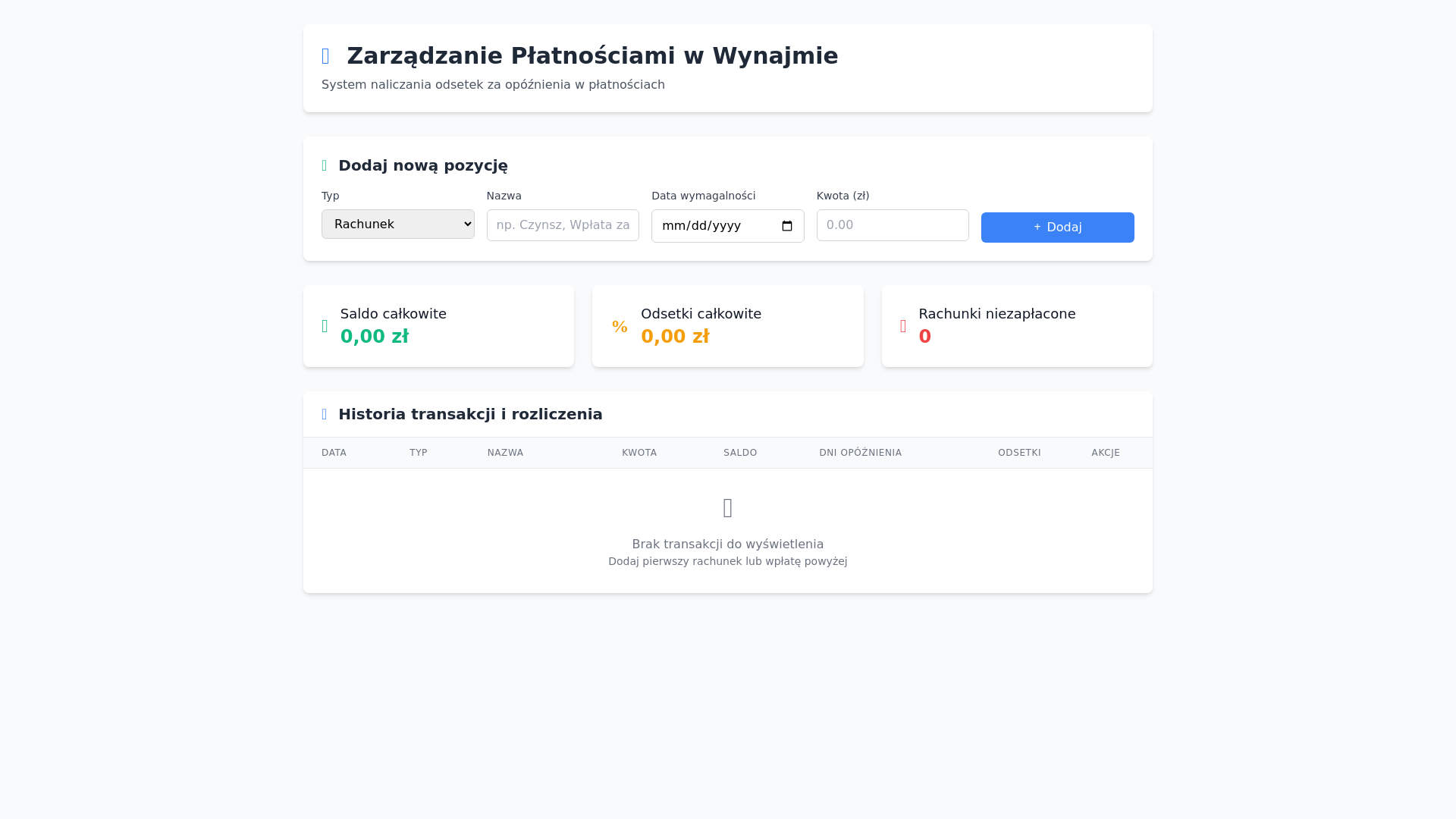1456x819 pixels.
Task: Focus the Data wymagalności date field
Action: (727, 226)
